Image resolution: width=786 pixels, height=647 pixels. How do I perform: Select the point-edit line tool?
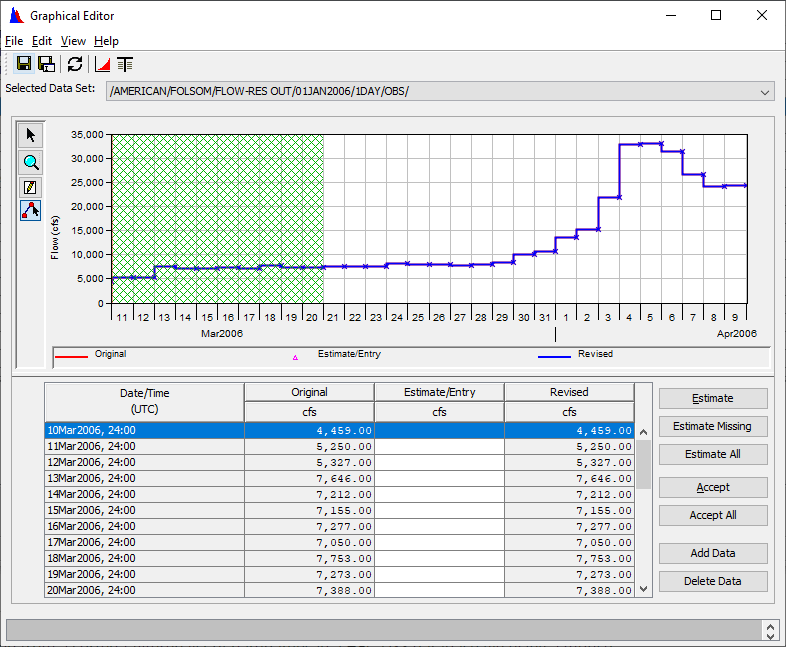[30, 211]
